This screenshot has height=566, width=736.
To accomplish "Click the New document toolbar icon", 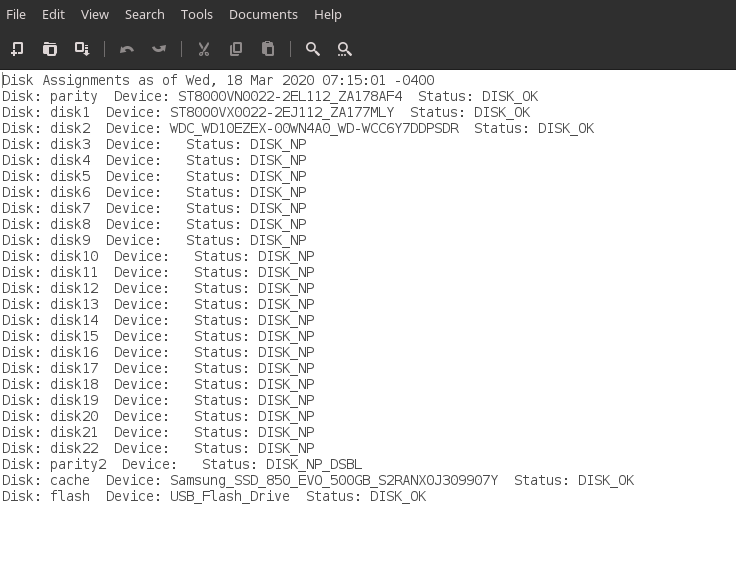I will tap(17, 49).
